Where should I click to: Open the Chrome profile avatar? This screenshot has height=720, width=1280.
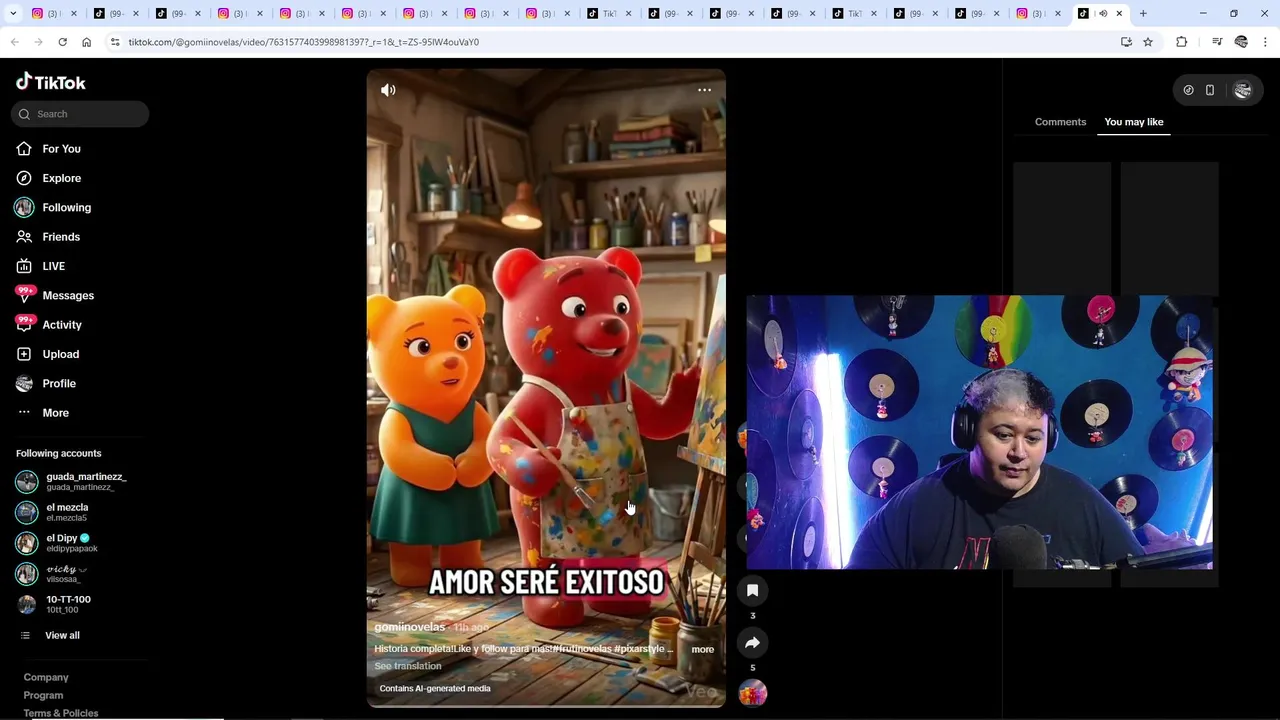tap(1241, 42)
